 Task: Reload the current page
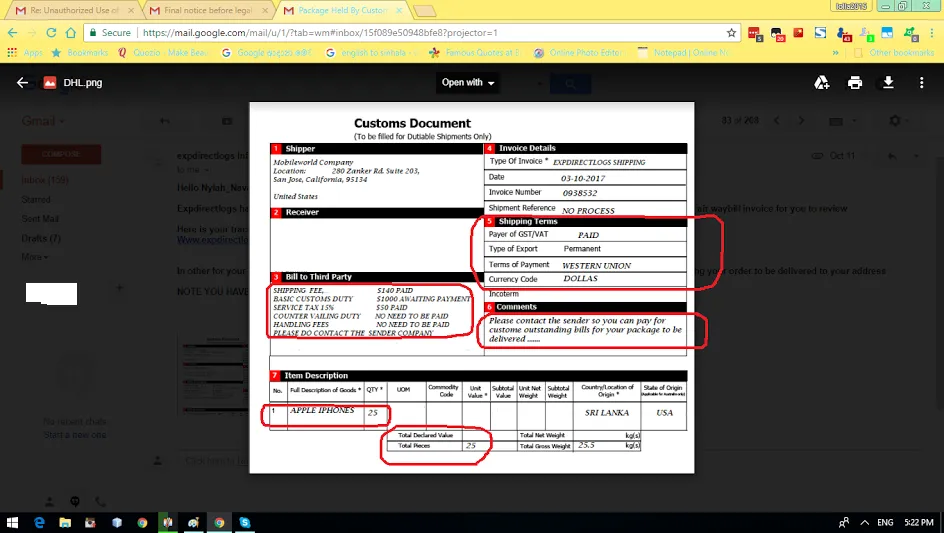click(x=51, y=33)
